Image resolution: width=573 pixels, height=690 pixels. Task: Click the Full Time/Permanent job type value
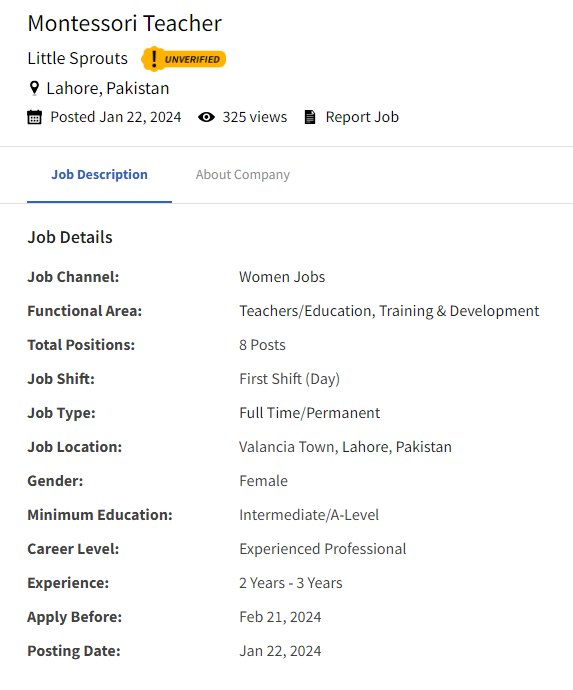coord(310,413)
